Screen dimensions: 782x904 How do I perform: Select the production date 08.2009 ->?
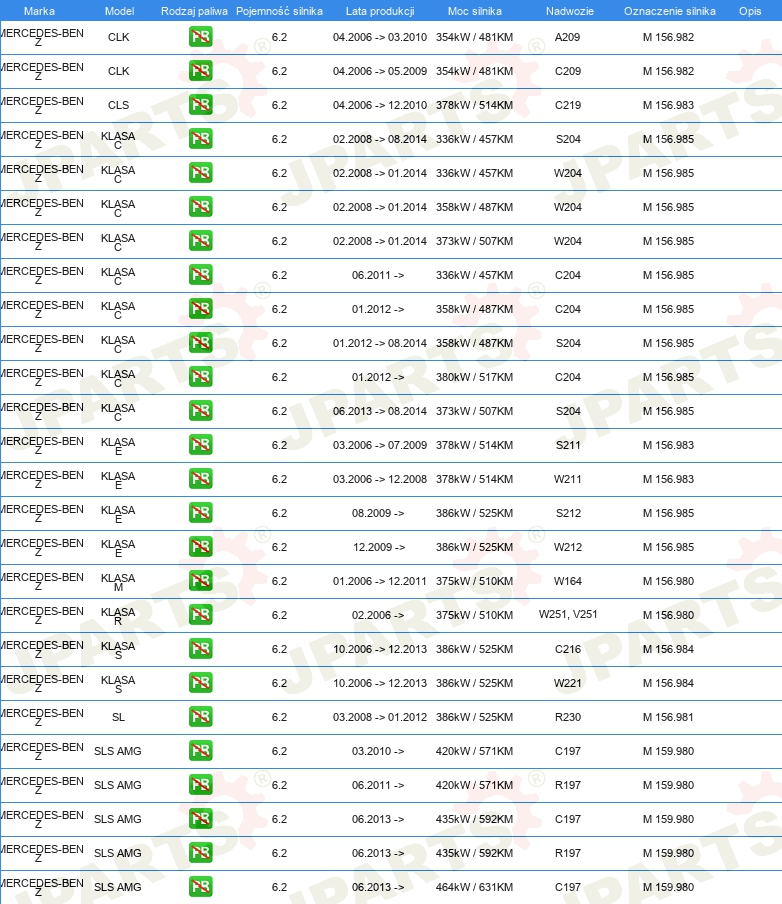(x=378, y=513)
